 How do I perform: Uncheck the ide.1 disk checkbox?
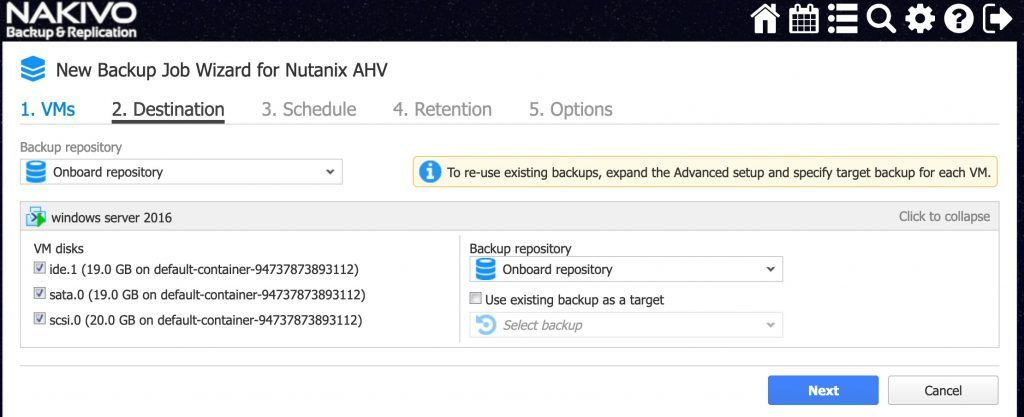[x=39, y=268]
